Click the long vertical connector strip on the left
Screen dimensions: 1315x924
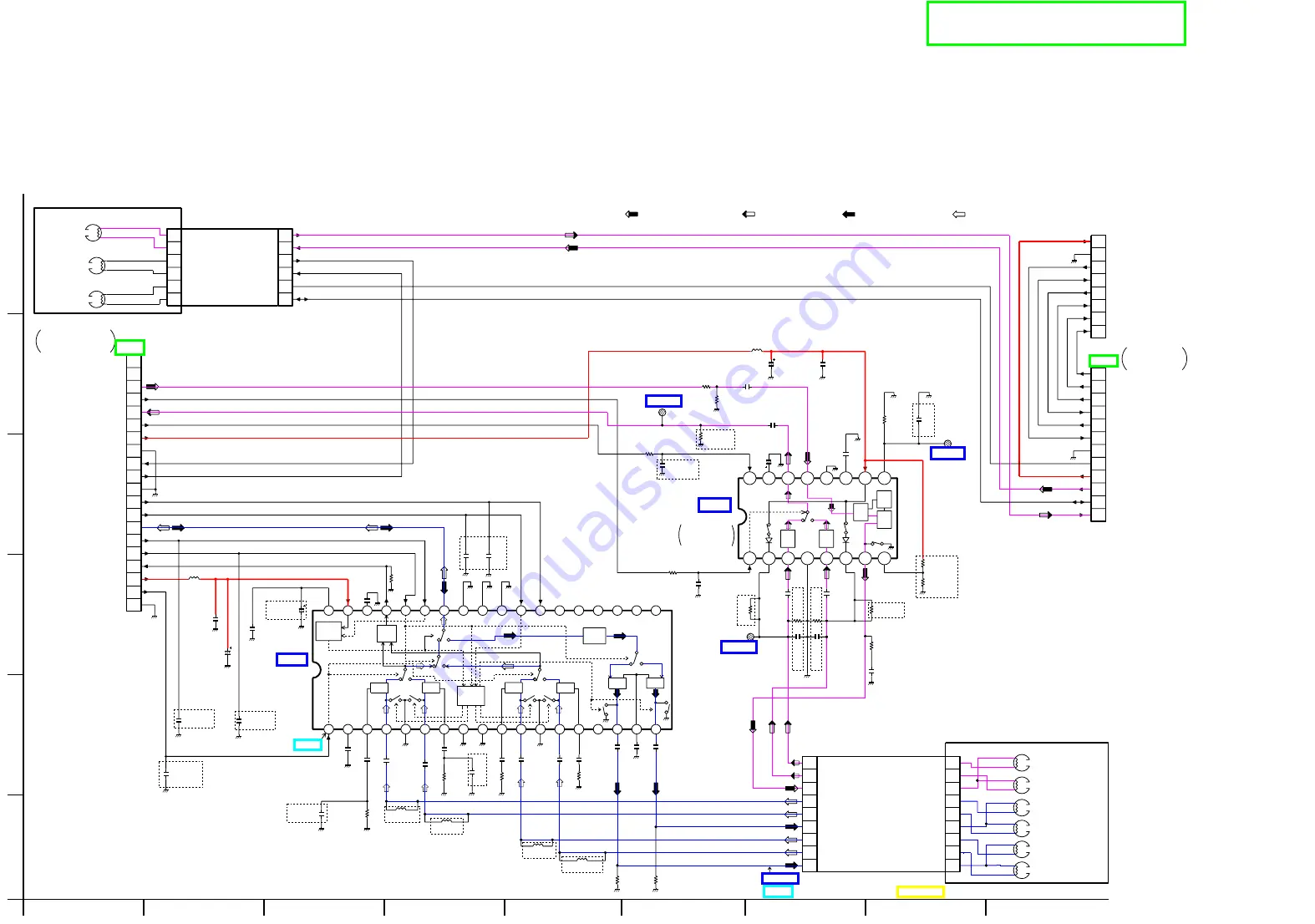click(x=134, y=483)
